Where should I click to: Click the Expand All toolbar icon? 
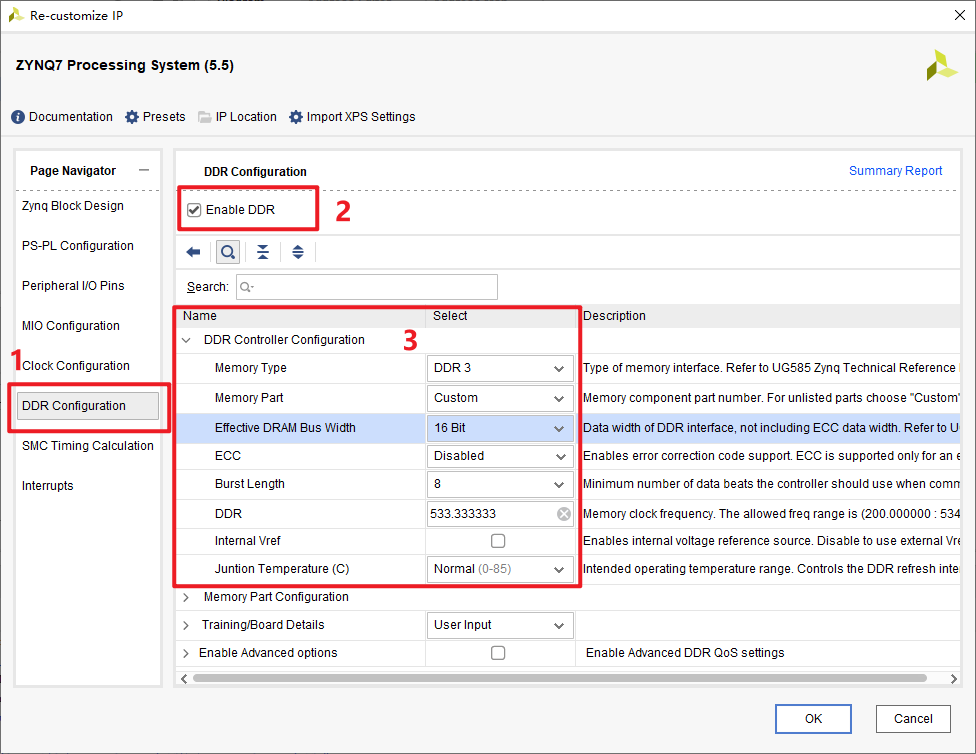click(x=298, y=252)
